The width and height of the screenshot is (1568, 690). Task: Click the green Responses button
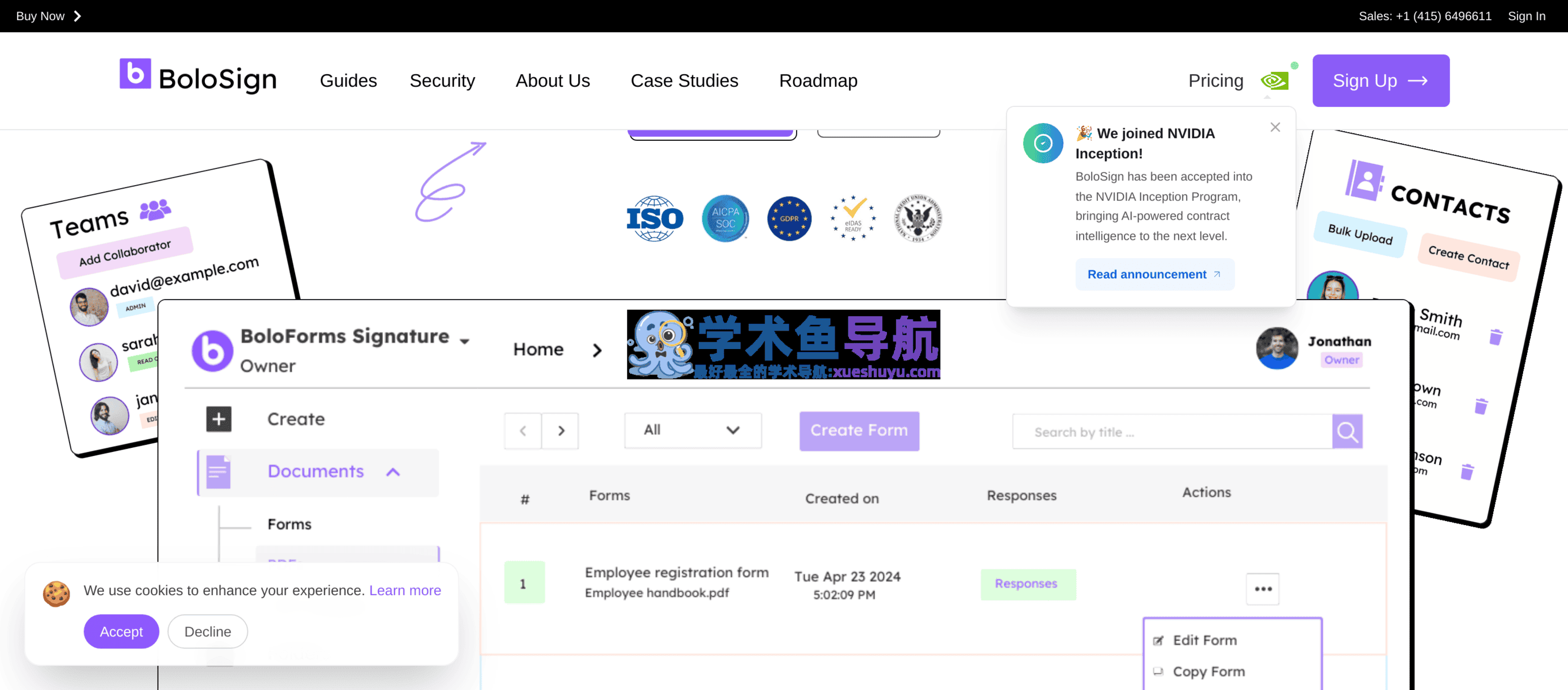pos(1027,584)
